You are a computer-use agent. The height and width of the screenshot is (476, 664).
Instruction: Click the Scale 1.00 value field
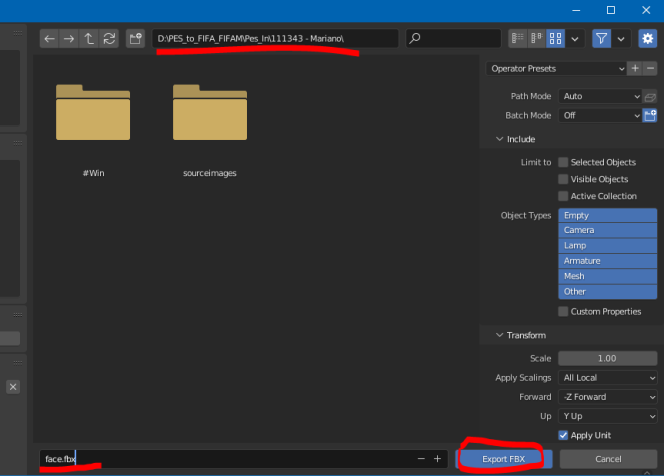608,359
